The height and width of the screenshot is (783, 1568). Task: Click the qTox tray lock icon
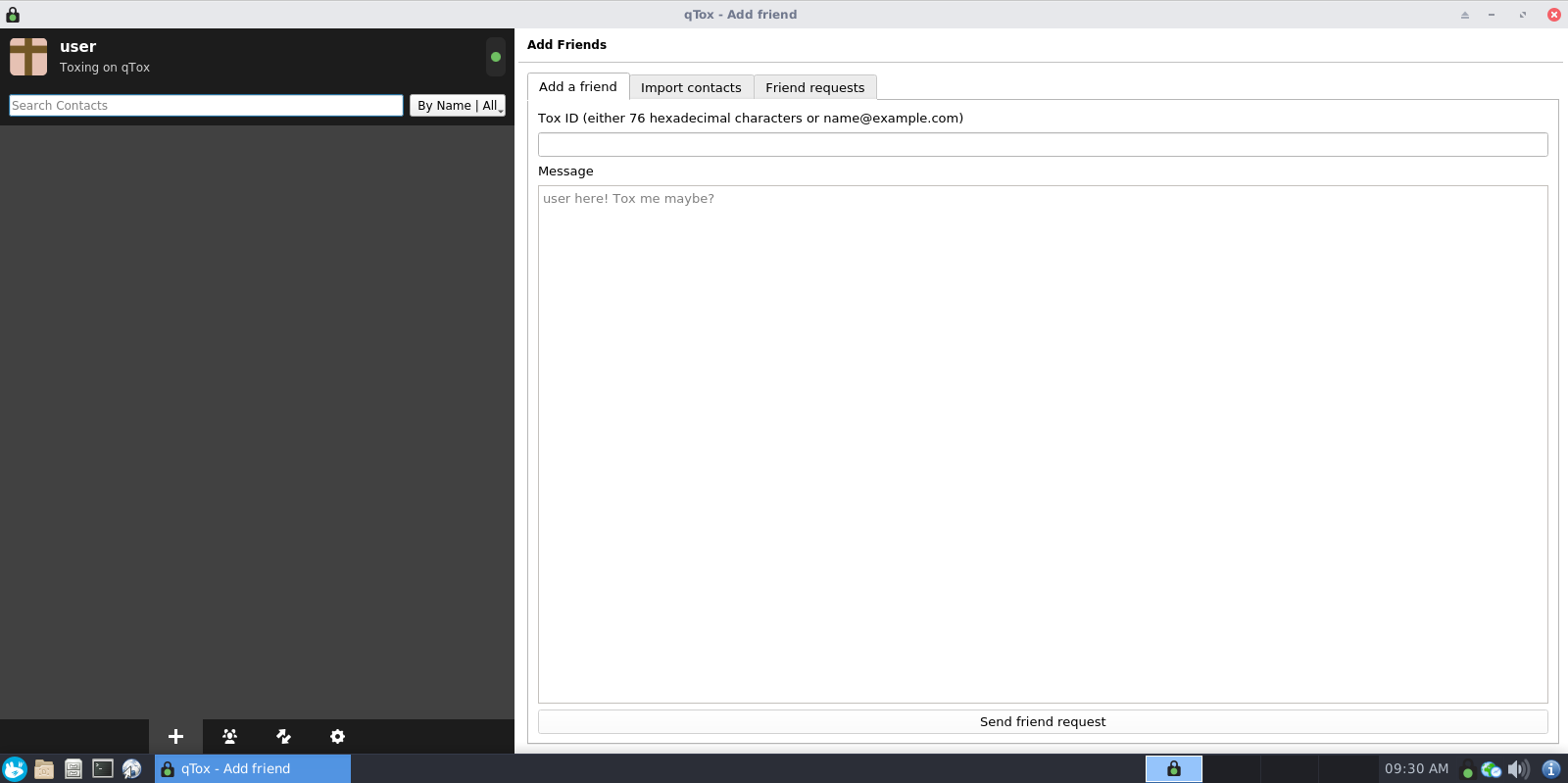[1467, 769]
